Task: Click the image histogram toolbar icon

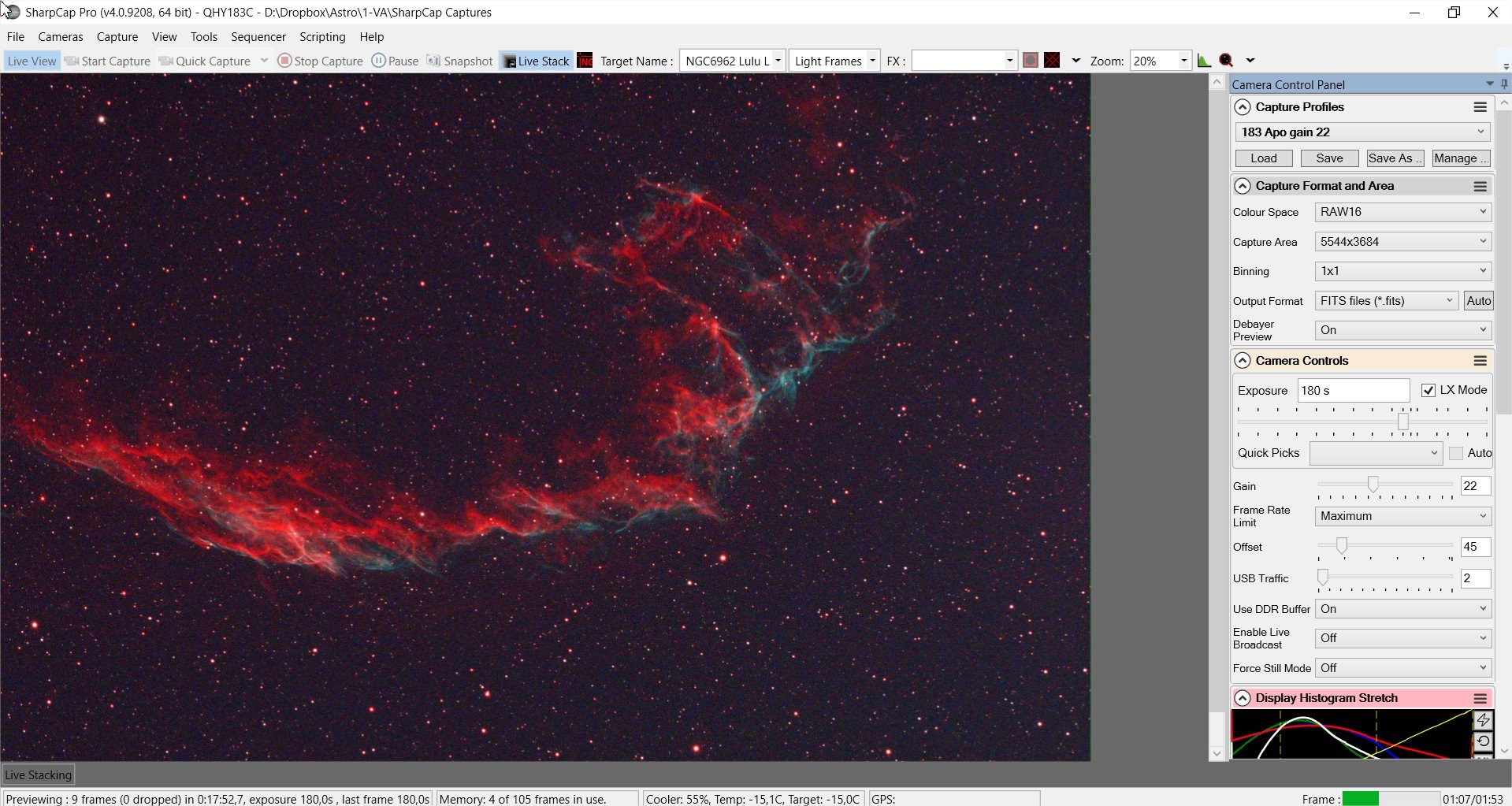Action: 1204,61
